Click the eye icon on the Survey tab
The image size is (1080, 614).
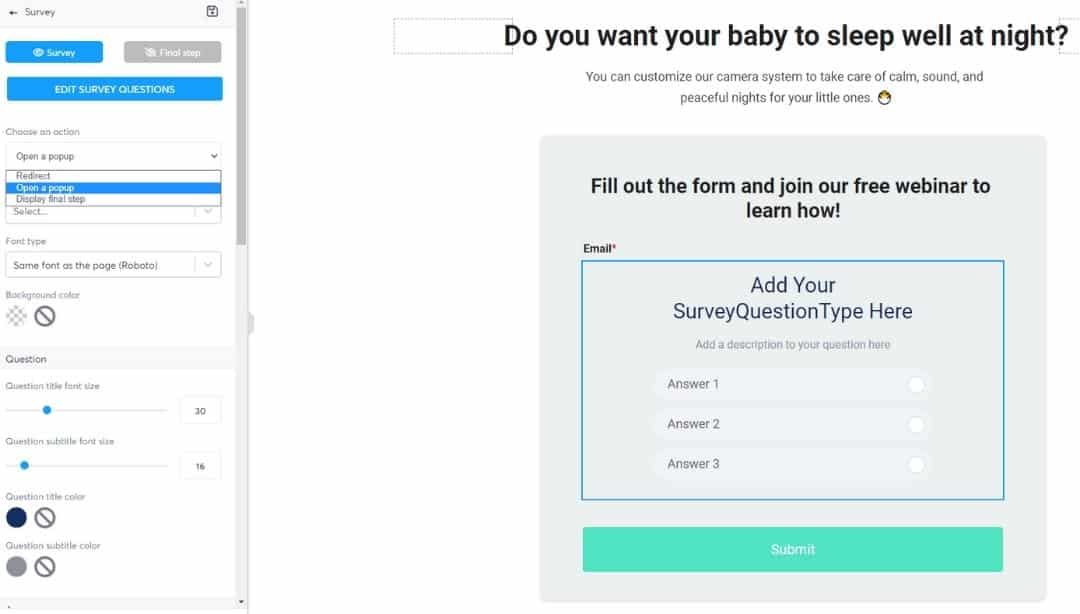point(36,52)
